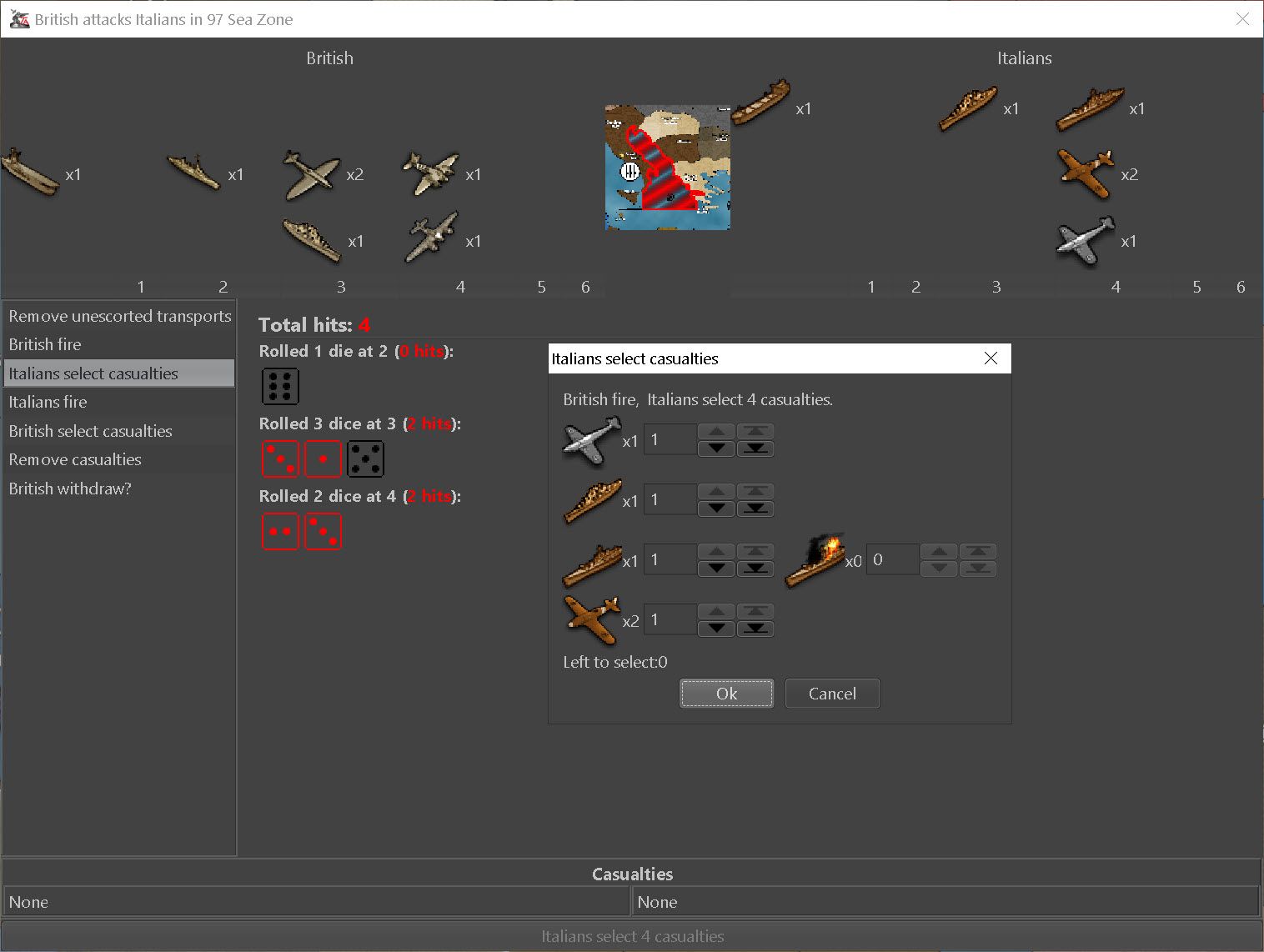
Task: Open the 97 Sea Zone map thumbnail
Action: pos(667,168)
